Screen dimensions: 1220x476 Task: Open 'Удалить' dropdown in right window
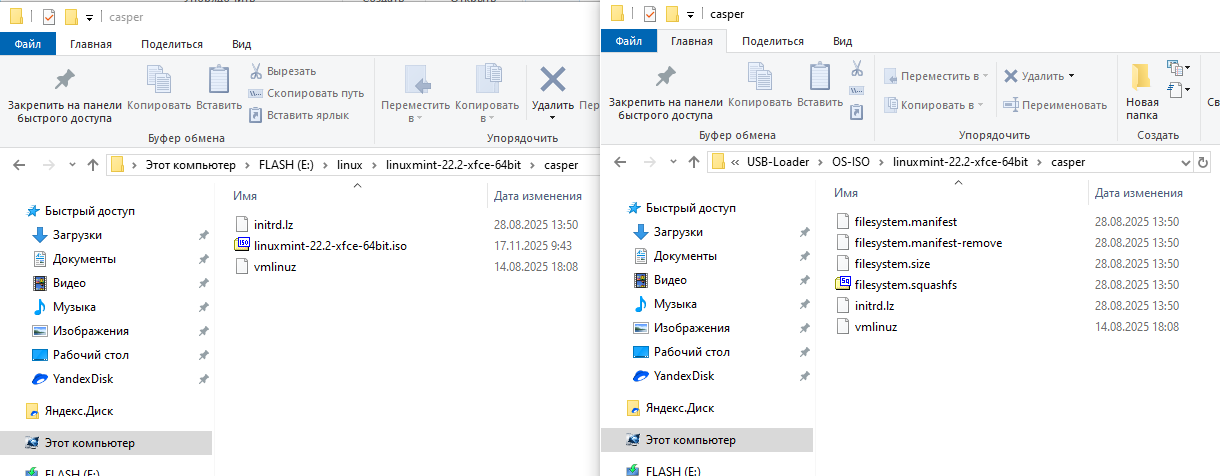[x=1071, y=76]
